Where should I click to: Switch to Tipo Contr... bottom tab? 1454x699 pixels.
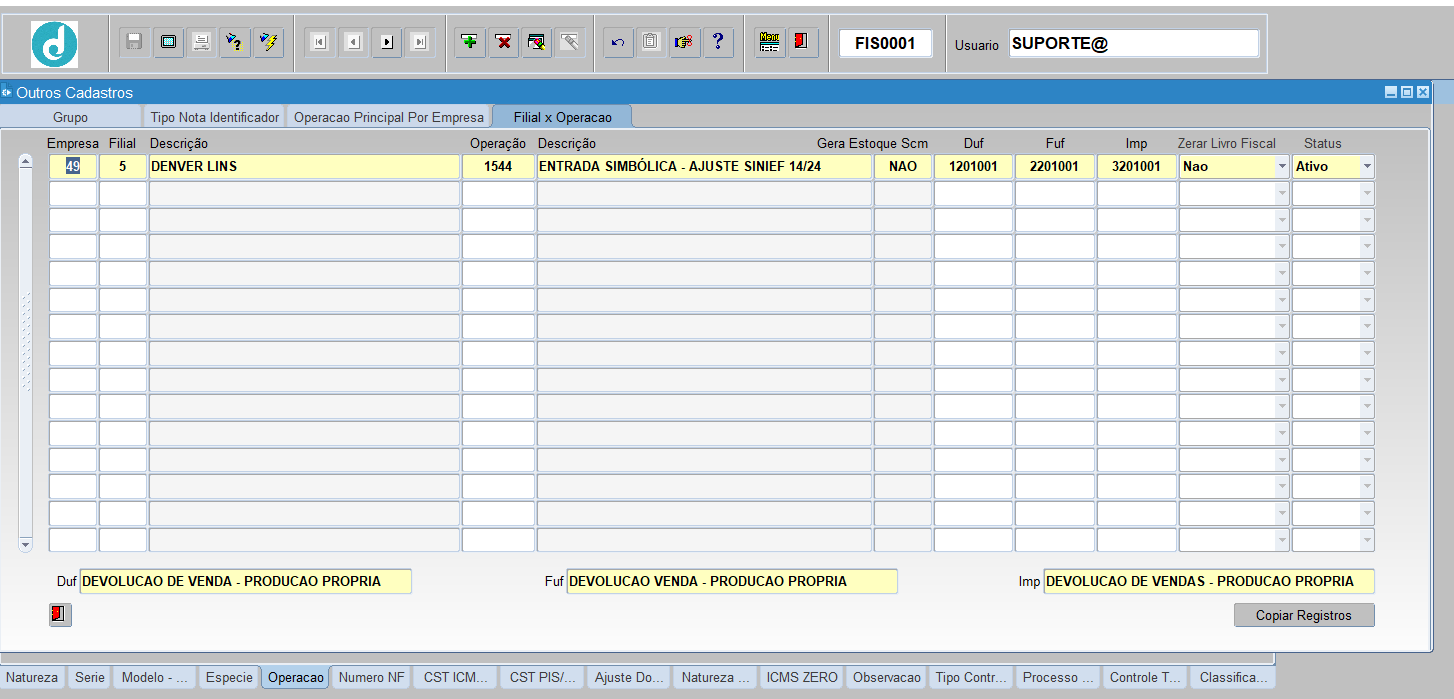[x=970, y=677]
